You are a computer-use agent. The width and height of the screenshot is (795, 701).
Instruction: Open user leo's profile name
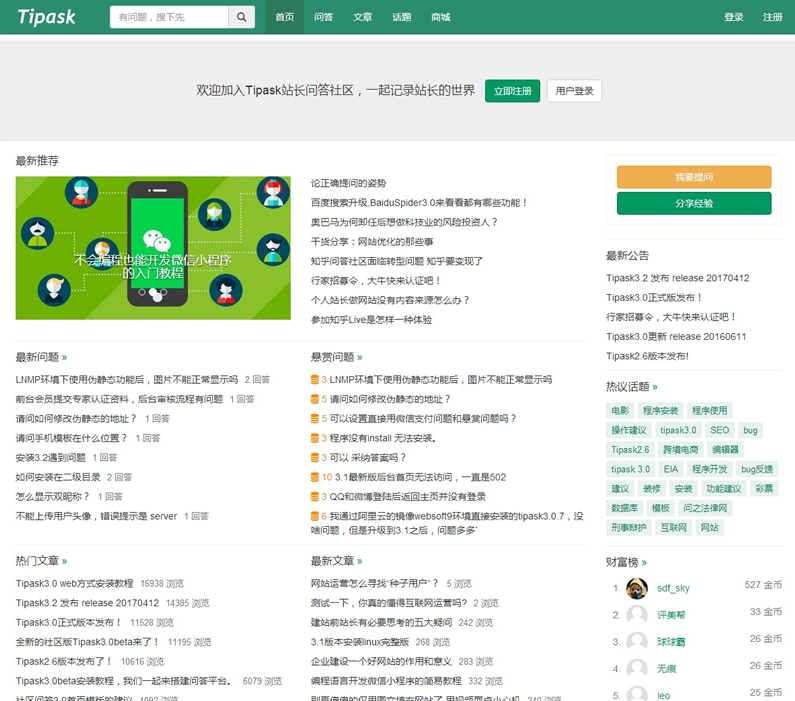pyautogui.click(x=664, y=695)
